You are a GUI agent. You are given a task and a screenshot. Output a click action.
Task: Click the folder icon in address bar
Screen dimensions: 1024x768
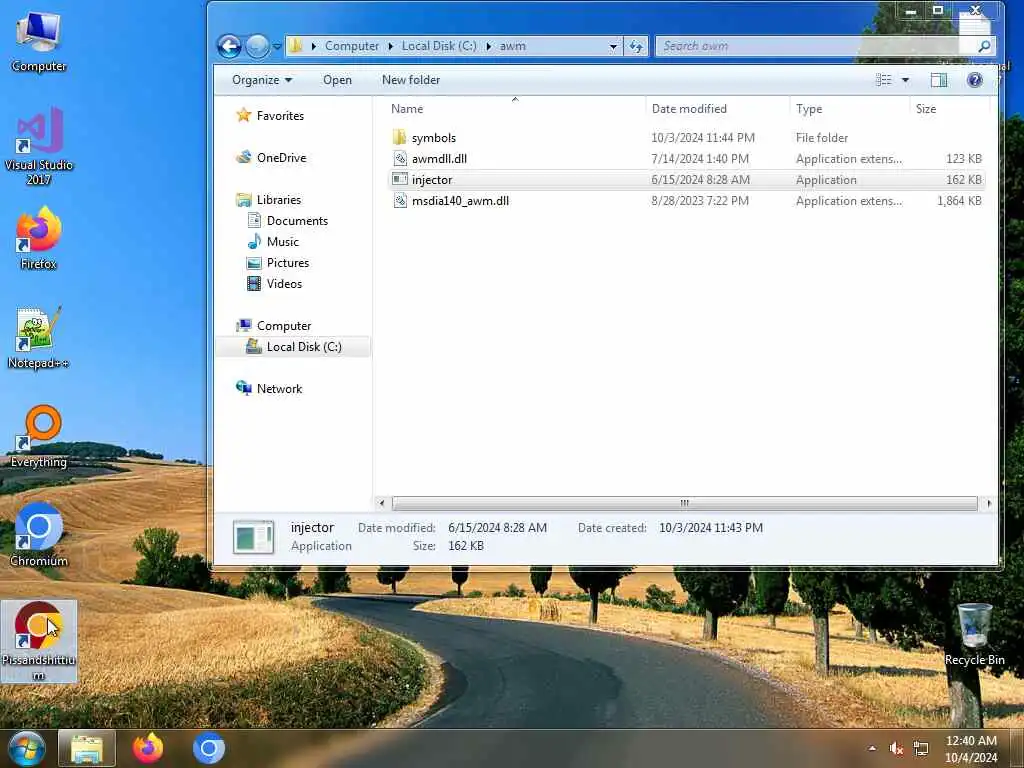click(x=296, y=46)
